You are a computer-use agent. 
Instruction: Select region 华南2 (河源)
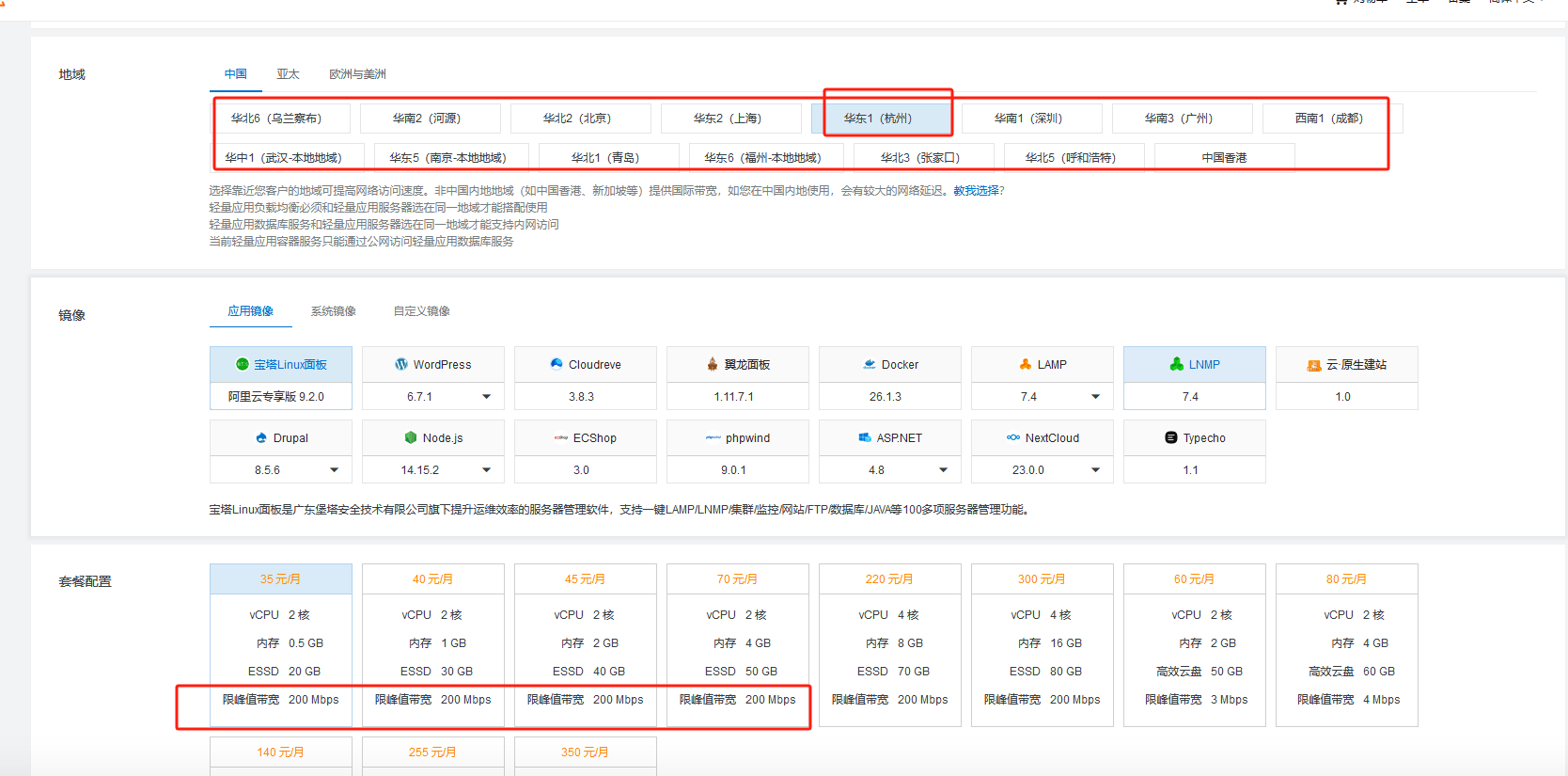tap(431, 119)
